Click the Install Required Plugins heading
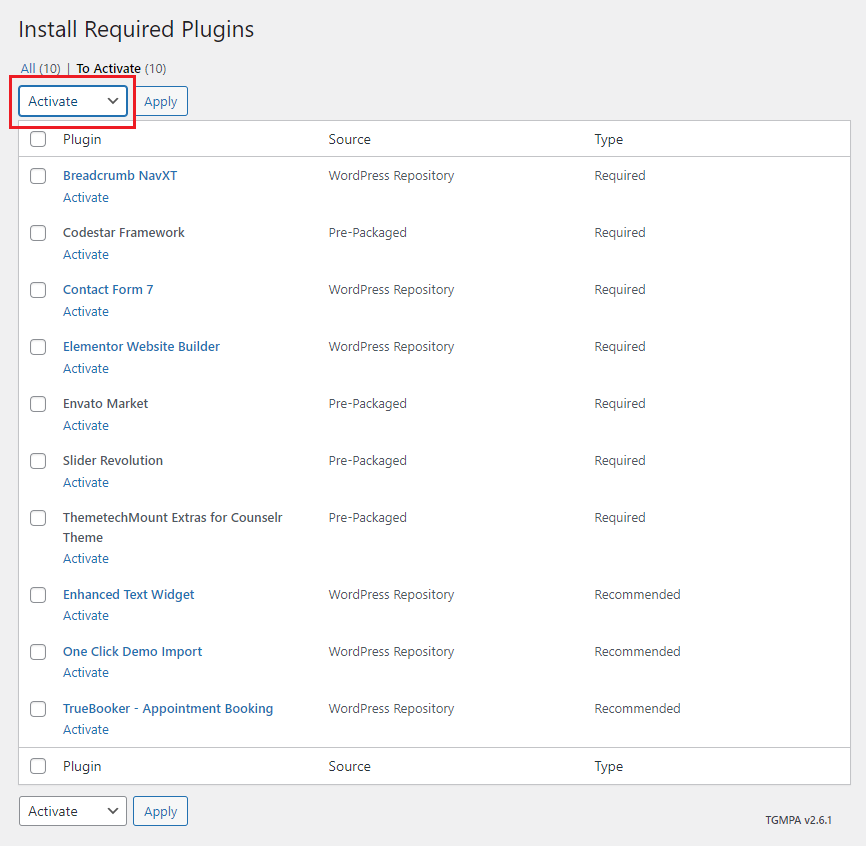The image size is (866, 846). (x=136, y=30)
